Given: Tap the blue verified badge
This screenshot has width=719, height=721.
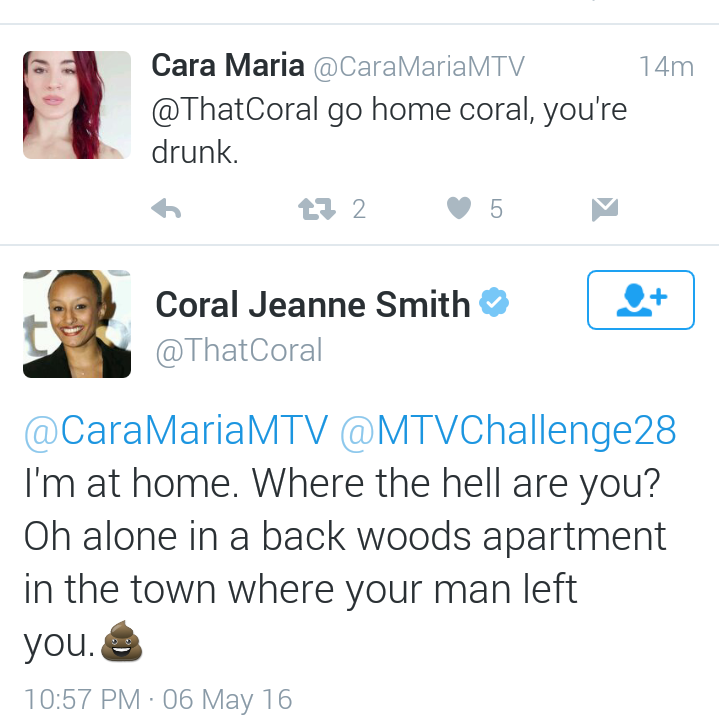Looking at the screenshot, I should [x=494, y=303].
